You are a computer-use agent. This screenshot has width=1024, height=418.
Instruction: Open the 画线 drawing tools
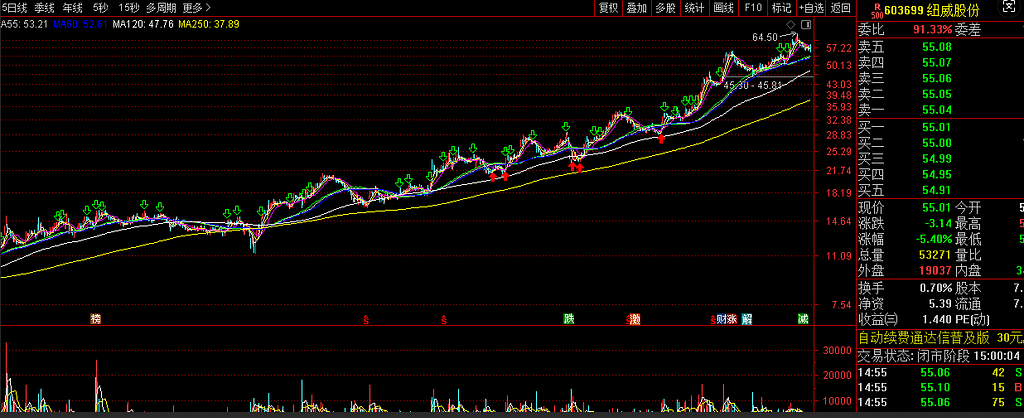tap(724, 8)
